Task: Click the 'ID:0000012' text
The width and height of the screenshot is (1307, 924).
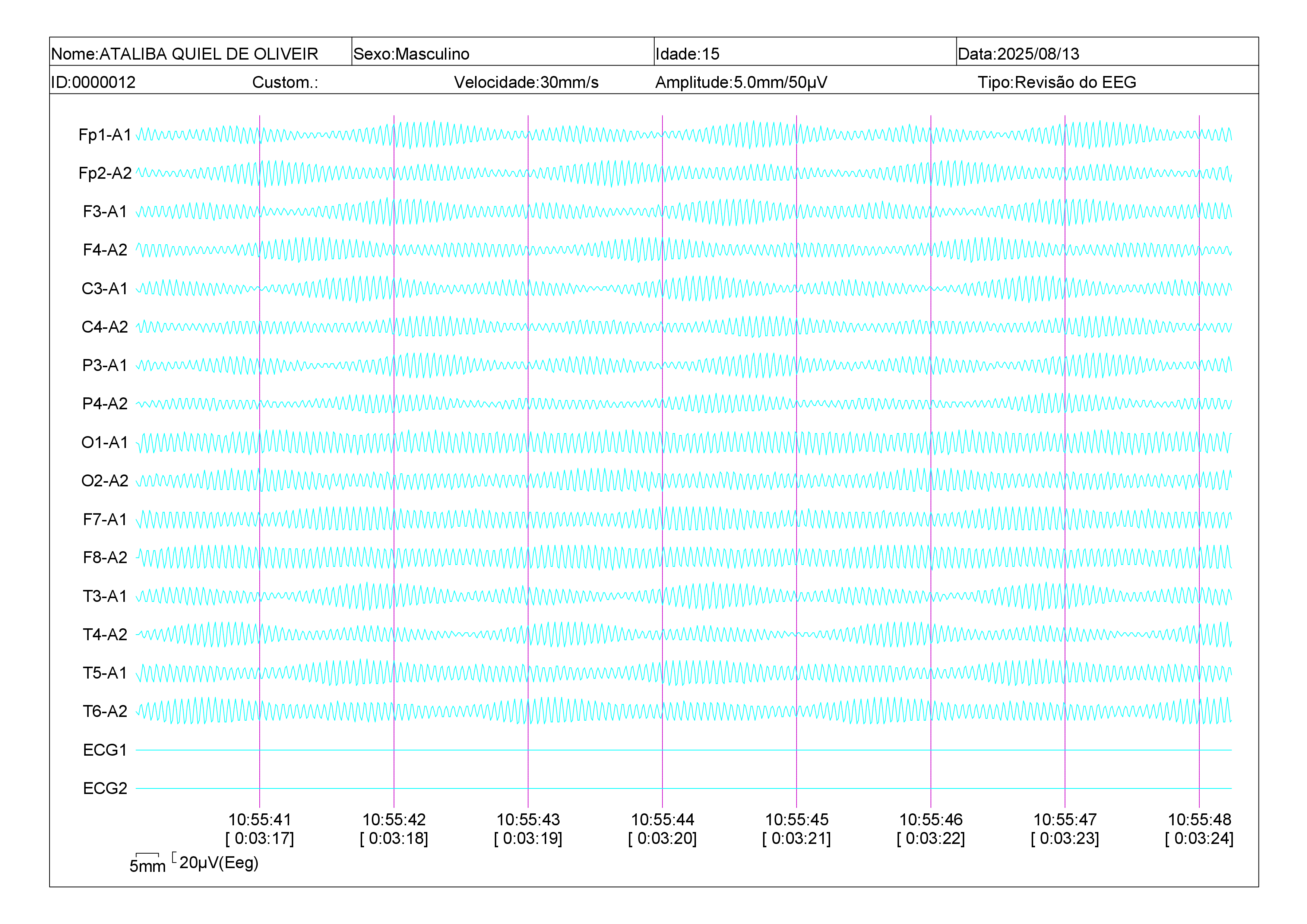Action: click(94, 83)
